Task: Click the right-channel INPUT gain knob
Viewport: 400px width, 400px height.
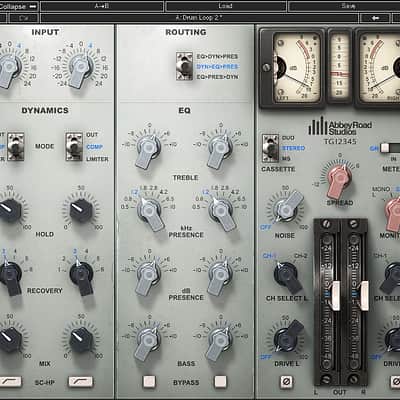Action: coord(80,69)
